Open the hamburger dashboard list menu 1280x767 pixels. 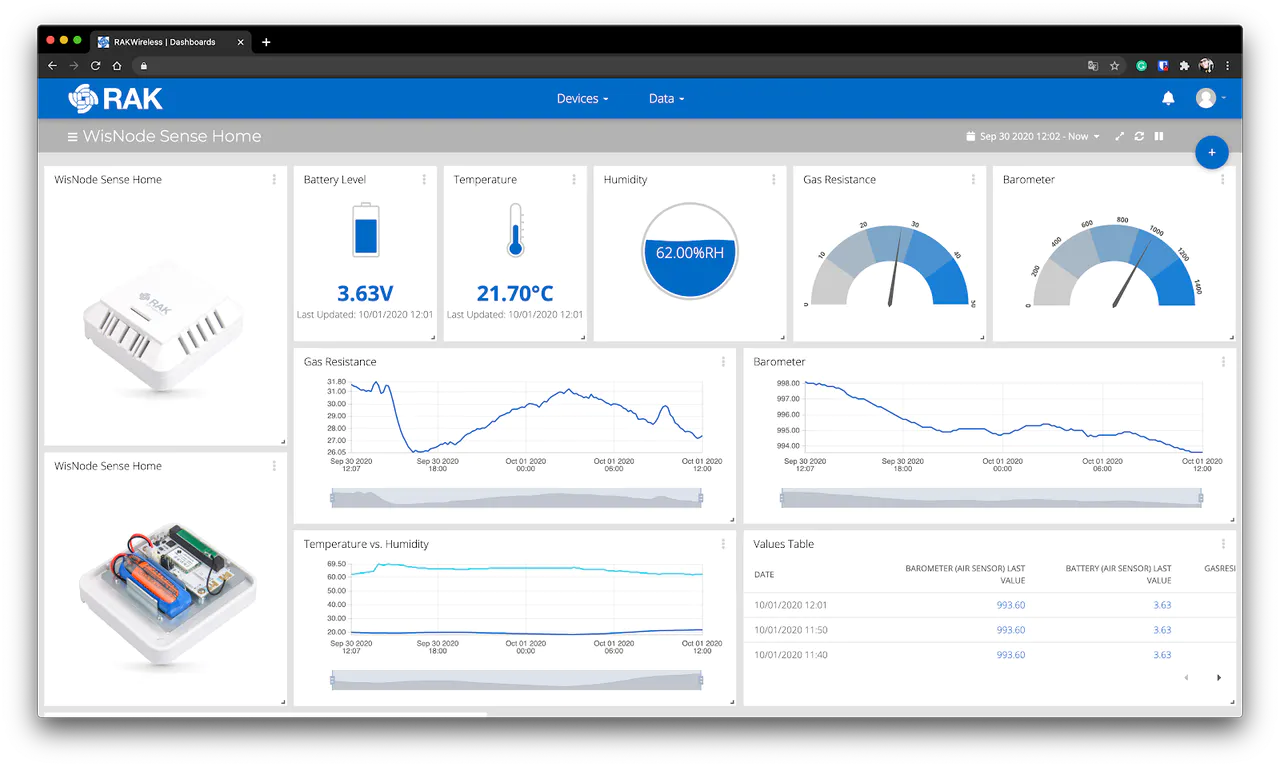tap(72, 137)
